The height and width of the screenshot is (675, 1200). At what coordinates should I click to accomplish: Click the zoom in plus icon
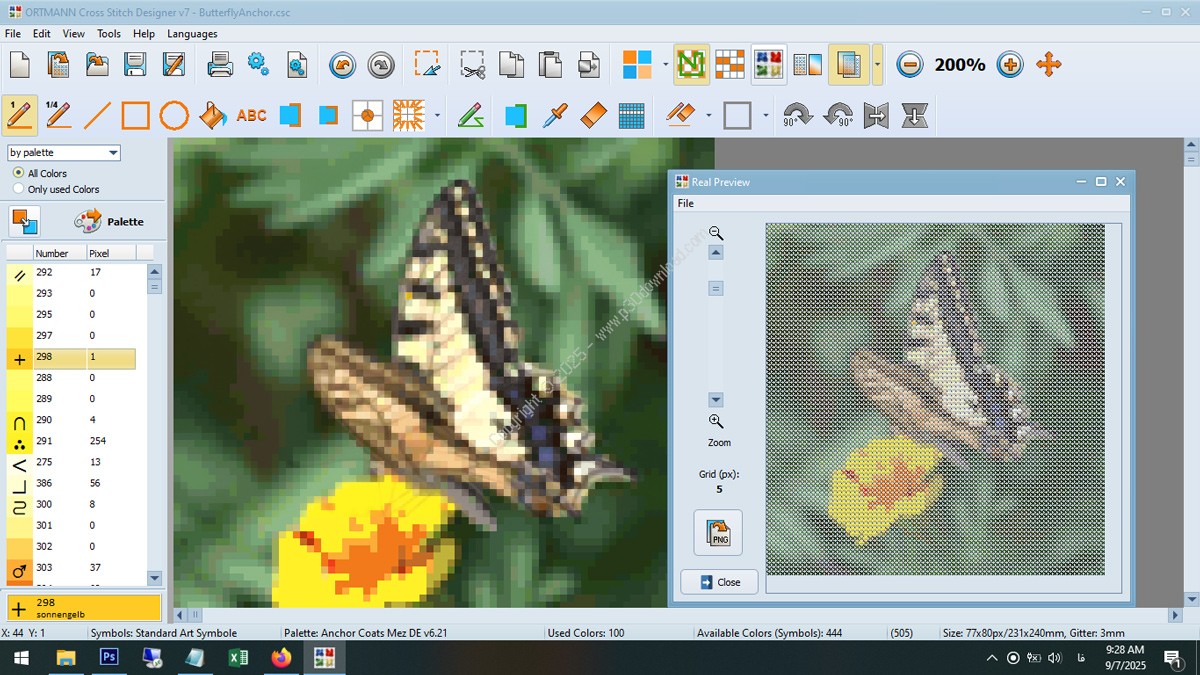click(x=1010, y=65)
